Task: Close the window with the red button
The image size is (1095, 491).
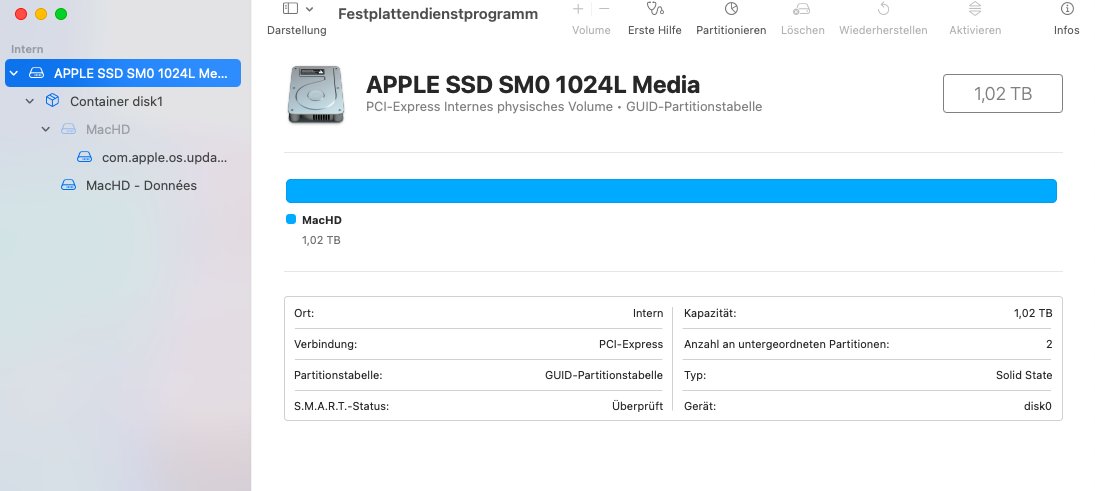Action: point(21,14)
